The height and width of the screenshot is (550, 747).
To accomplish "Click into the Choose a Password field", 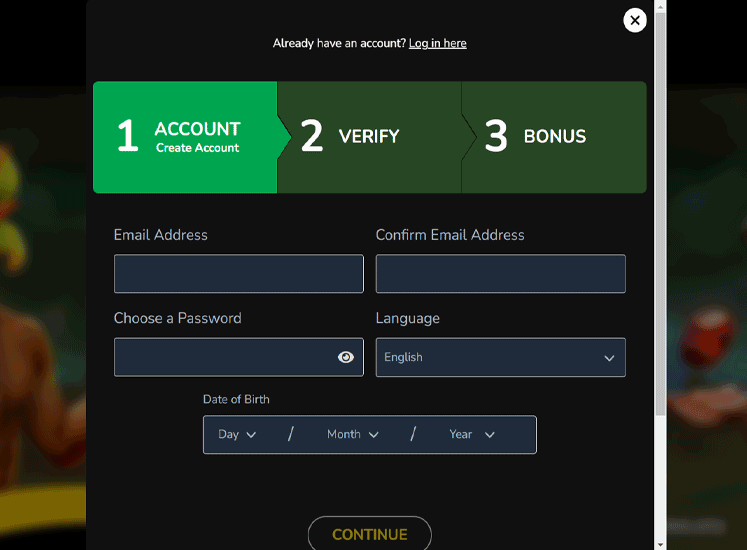I will click(x=223, y=357).
